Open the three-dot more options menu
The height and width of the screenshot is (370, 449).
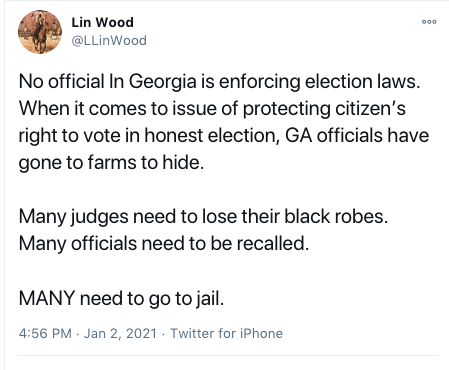[429, 22]
